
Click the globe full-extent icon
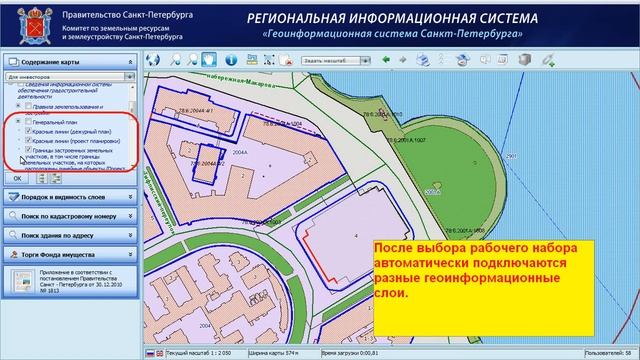(x=153, y=60)
